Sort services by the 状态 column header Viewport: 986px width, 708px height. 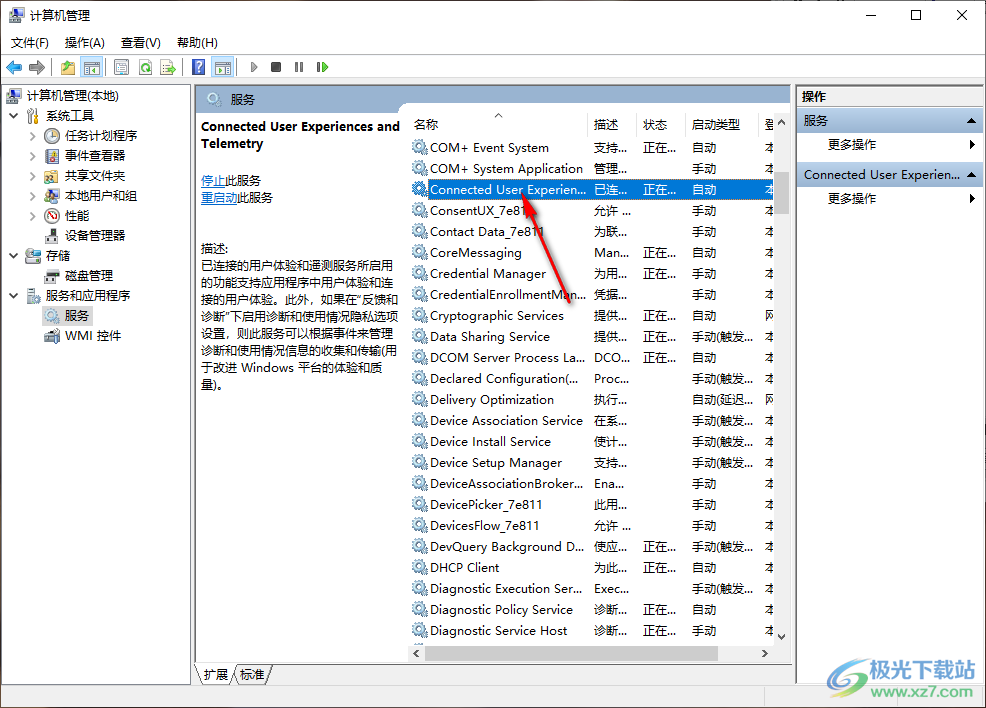coord(660,124)
